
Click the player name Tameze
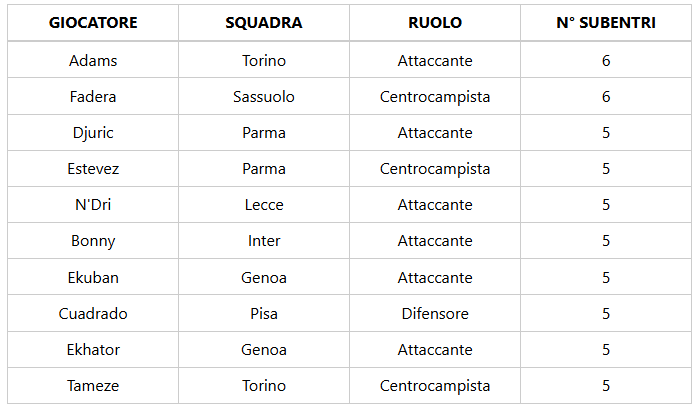click(x=93, y=386)
